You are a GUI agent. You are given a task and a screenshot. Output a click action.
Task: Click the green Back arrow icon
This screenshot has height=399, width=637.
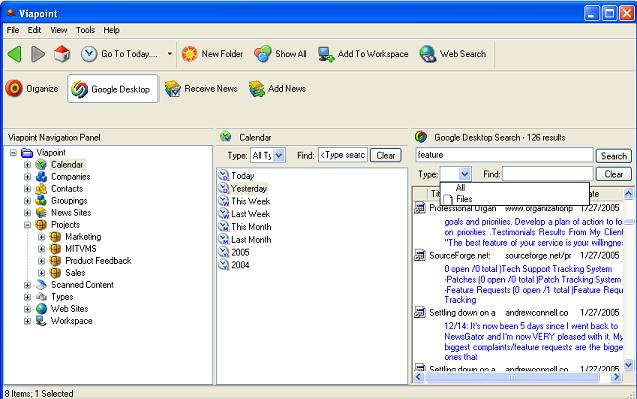tap(15, 54)
